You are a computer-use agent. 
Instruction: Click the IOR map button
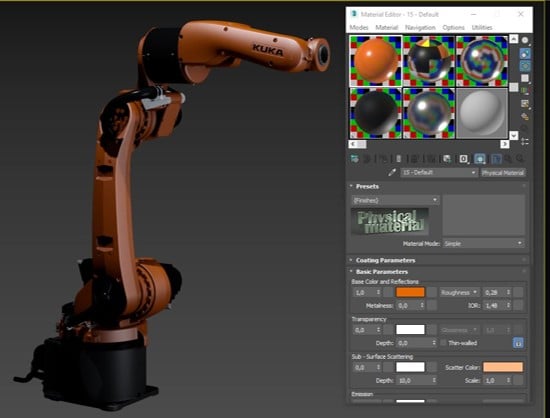point(518,305)
